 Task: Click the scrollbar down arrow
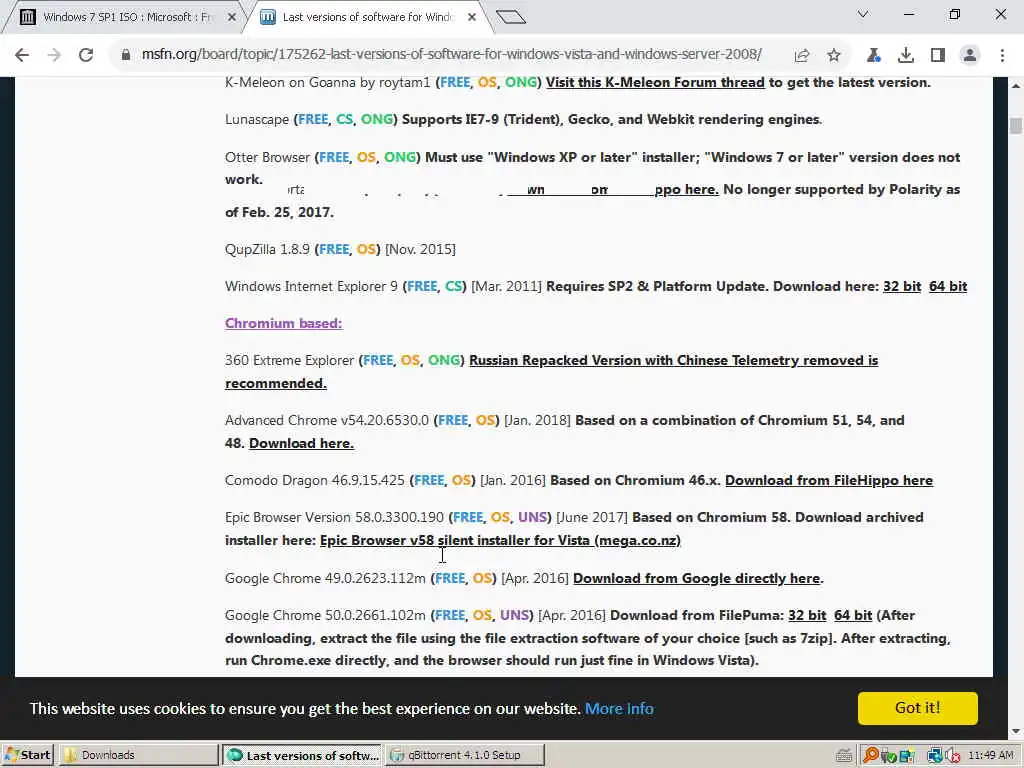1016,732
